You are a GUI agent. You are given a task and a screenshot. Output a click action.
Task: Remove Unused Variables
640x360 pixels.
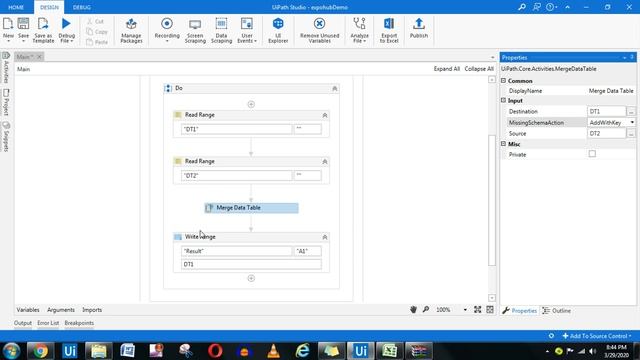[320, 30]
